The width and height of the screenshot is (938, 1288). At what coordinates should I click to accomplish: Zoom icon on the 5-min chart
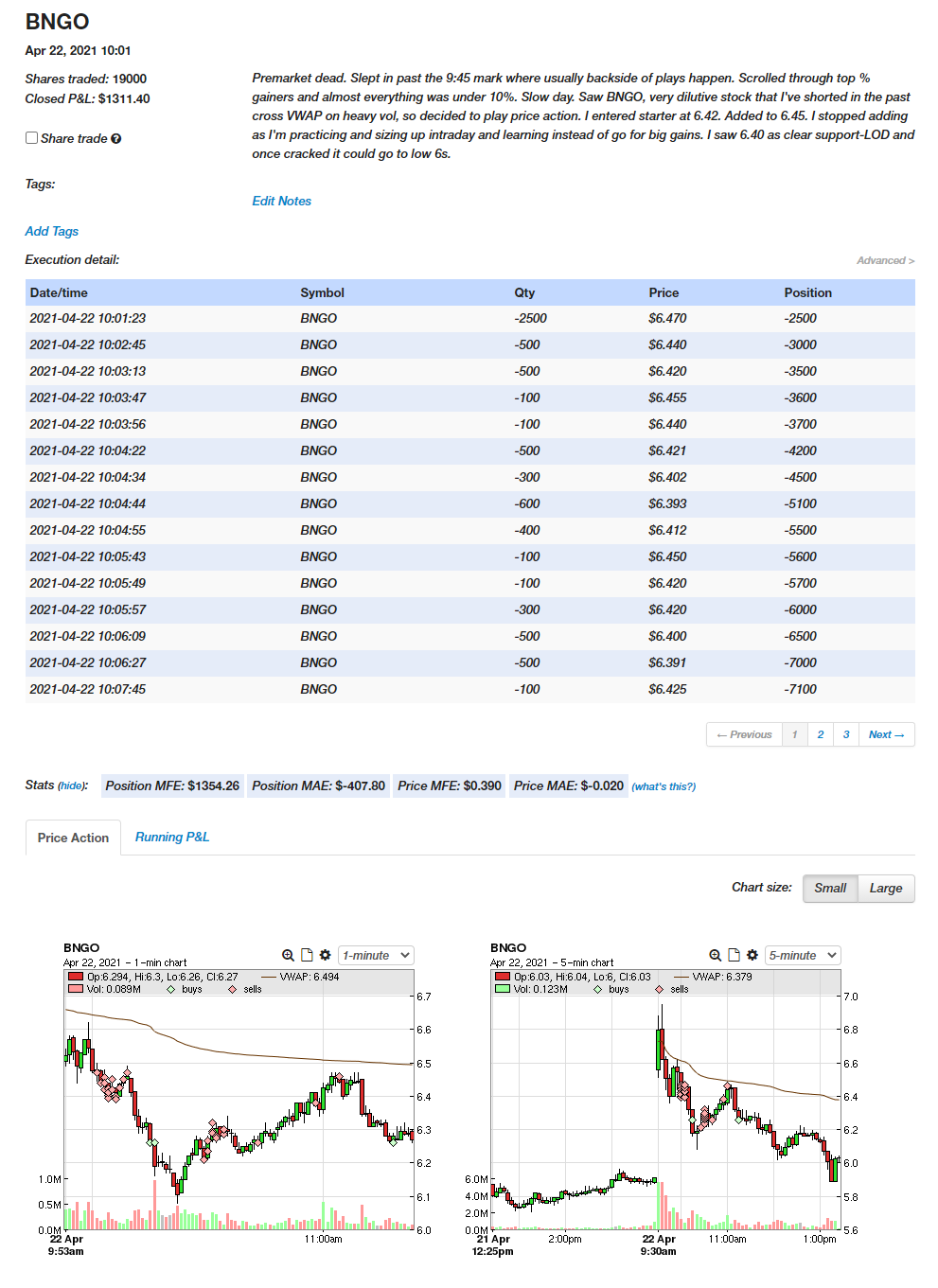715,956
